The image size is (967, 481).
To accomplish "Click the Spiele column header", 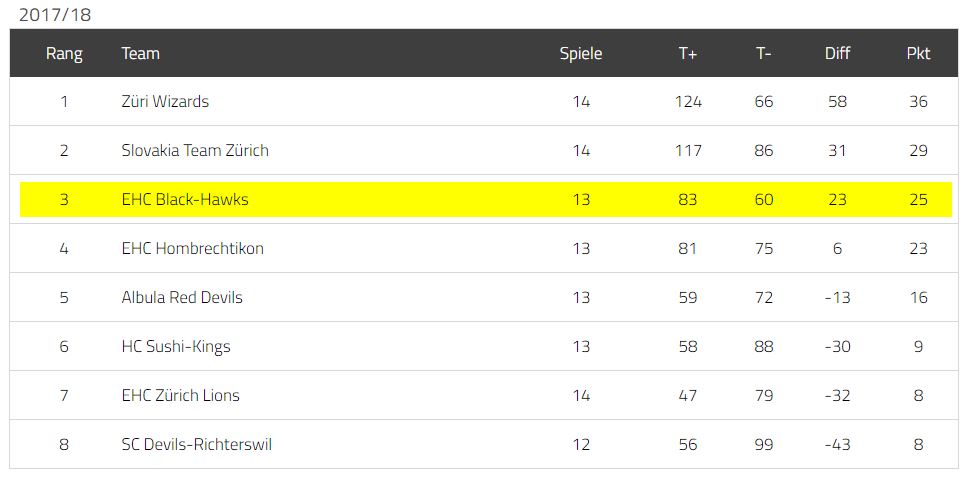I will [x=581, y=54].
